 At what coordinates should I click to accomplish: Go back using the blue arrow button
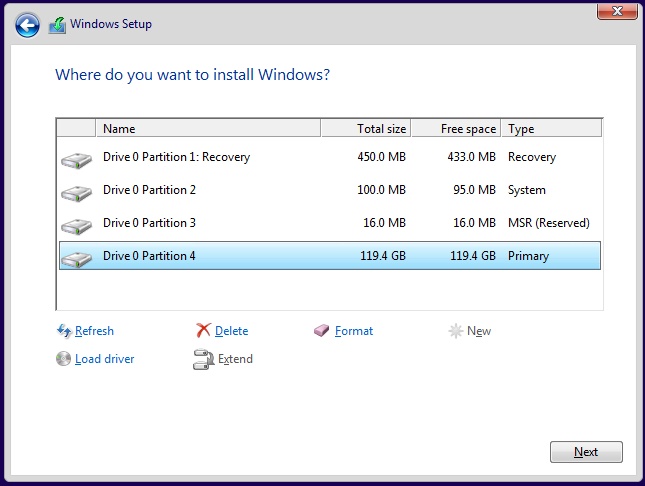[28, 26]
